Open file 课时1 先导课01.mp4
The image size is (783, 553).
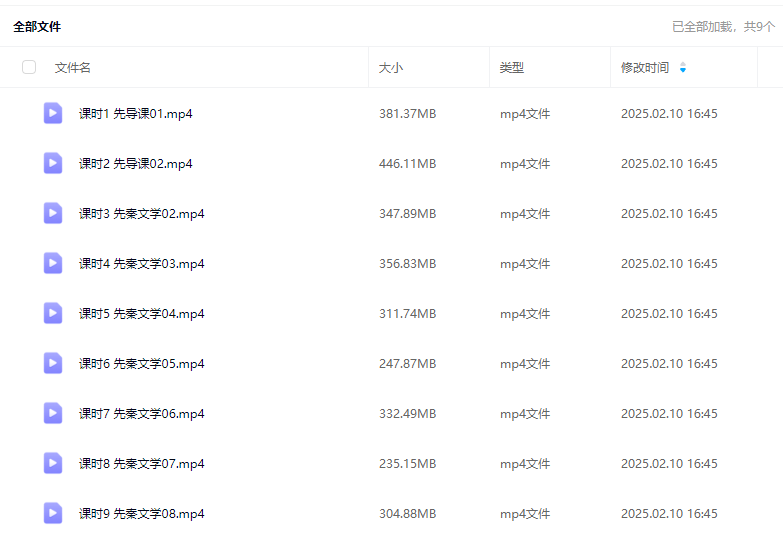[135, 114]
